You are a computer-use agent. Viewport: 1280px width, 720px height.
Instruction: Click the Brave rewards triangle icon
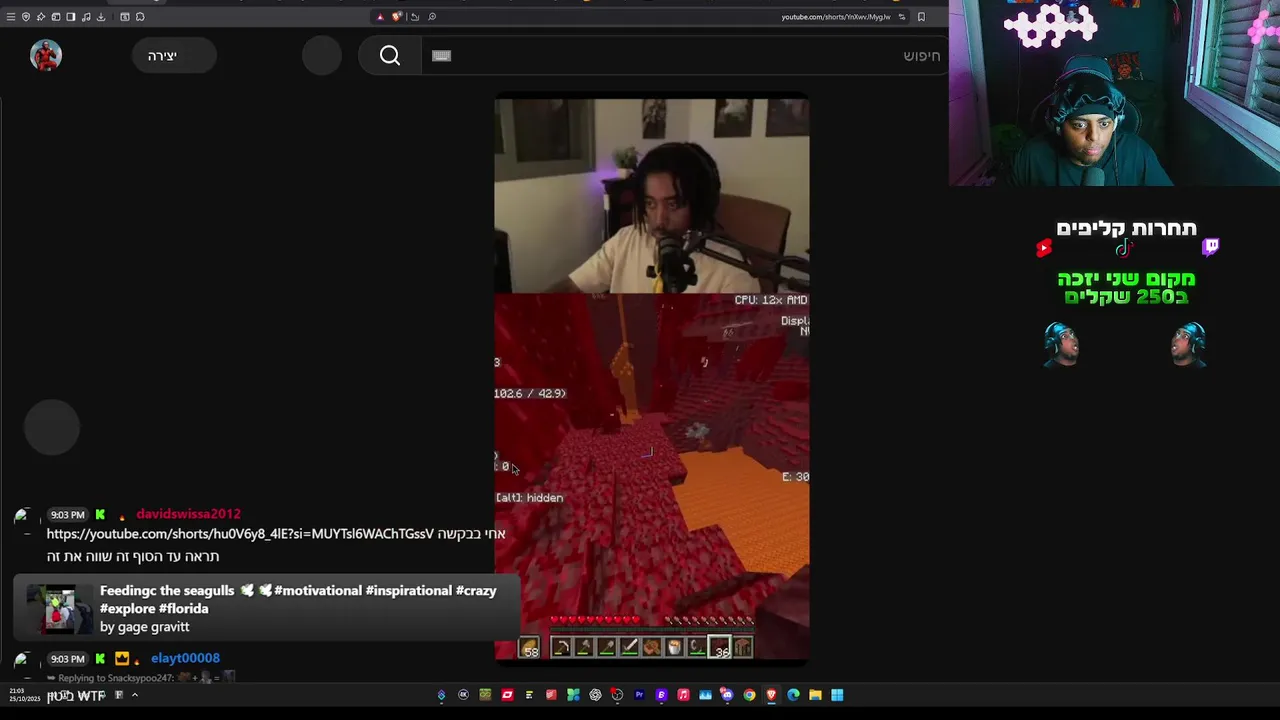381,17
